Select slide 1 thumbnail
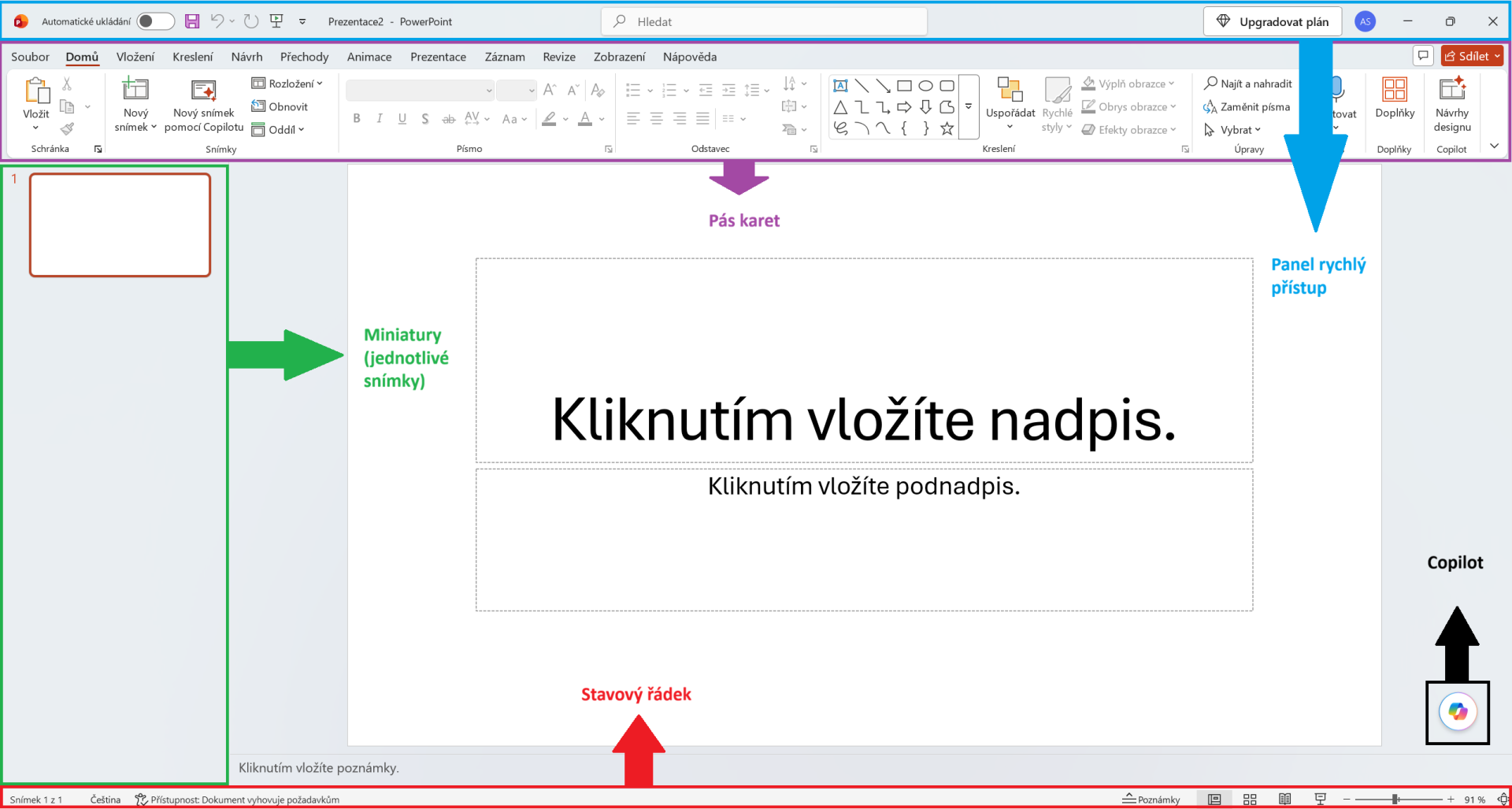The width and height of the screenshot is (1512, 809). point(120,225)
